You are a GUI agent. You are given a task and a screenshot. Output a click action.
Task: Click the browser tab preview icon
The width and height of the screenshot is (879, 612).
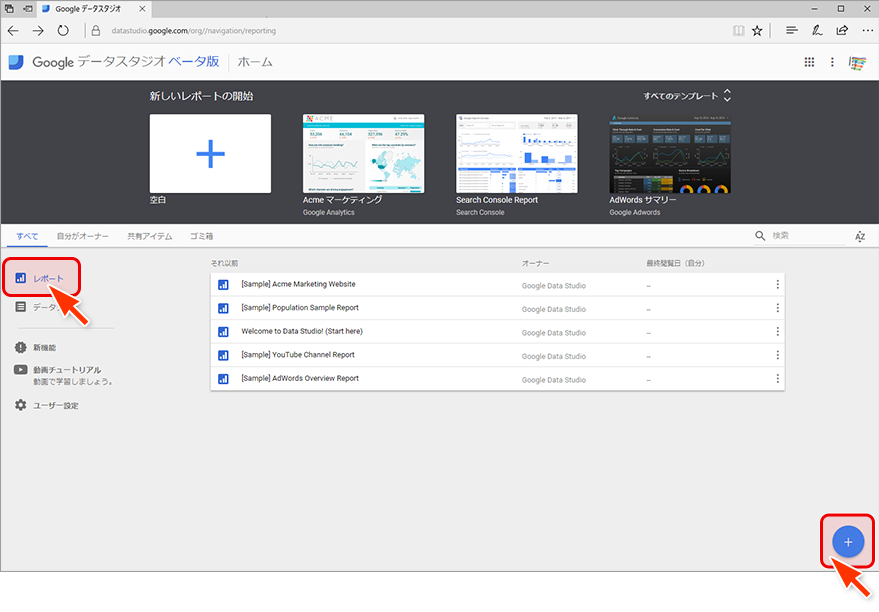[9, 9]
